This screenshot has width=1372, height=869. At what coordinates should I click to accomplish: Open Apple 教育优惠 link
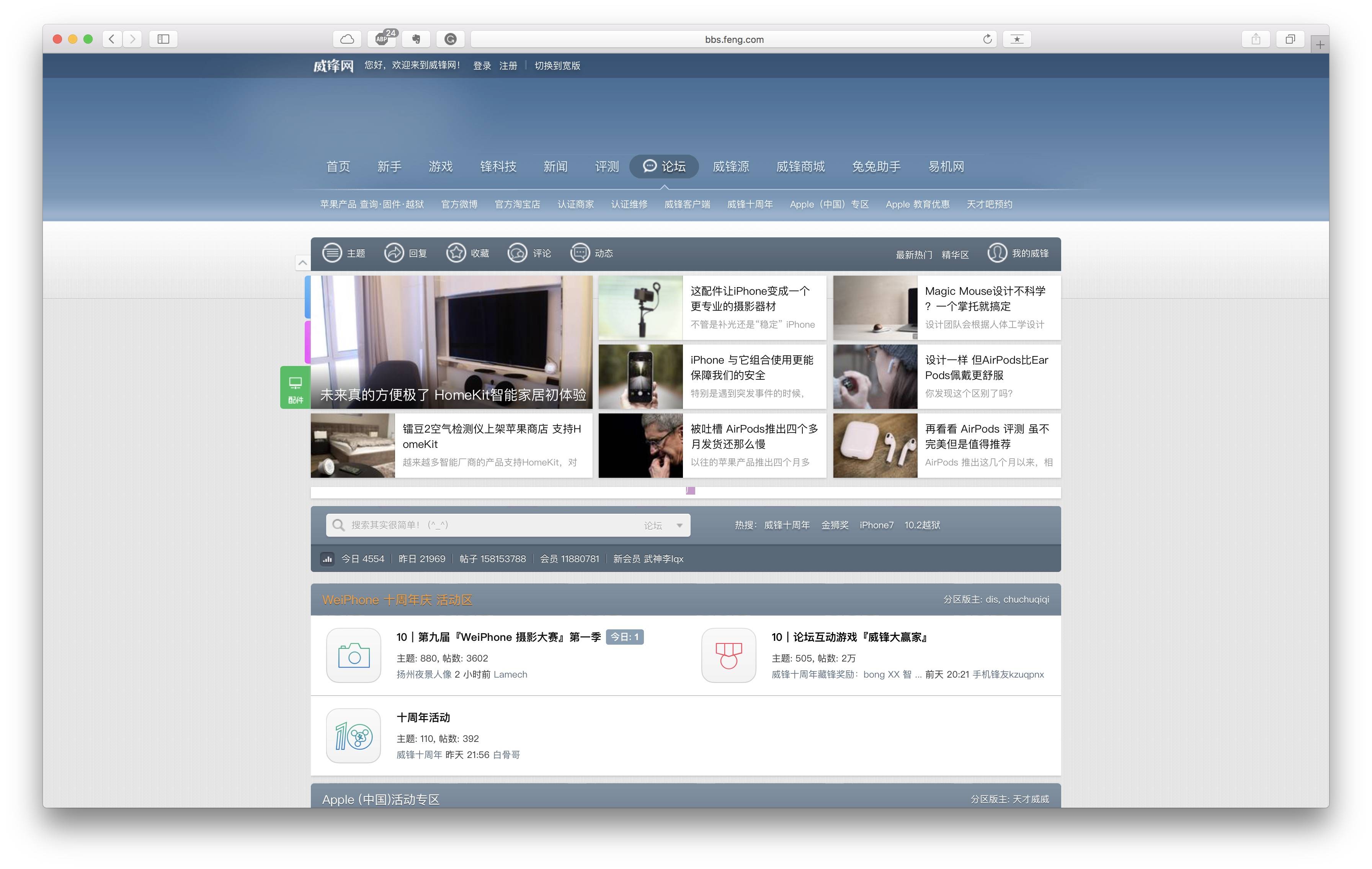point(917,204)
